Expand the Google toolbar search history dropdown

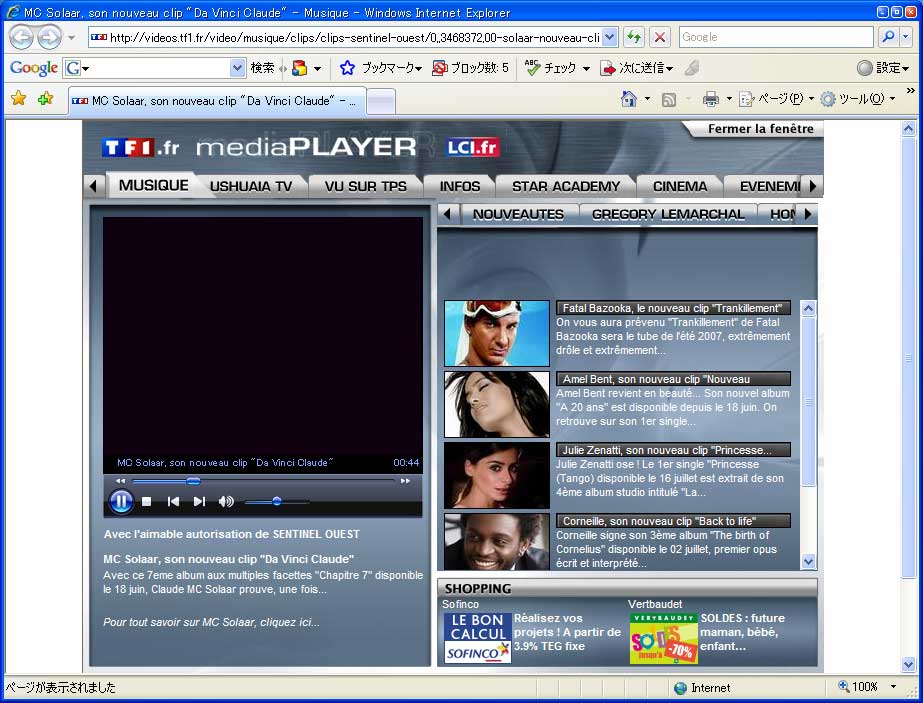click(237, 68)
